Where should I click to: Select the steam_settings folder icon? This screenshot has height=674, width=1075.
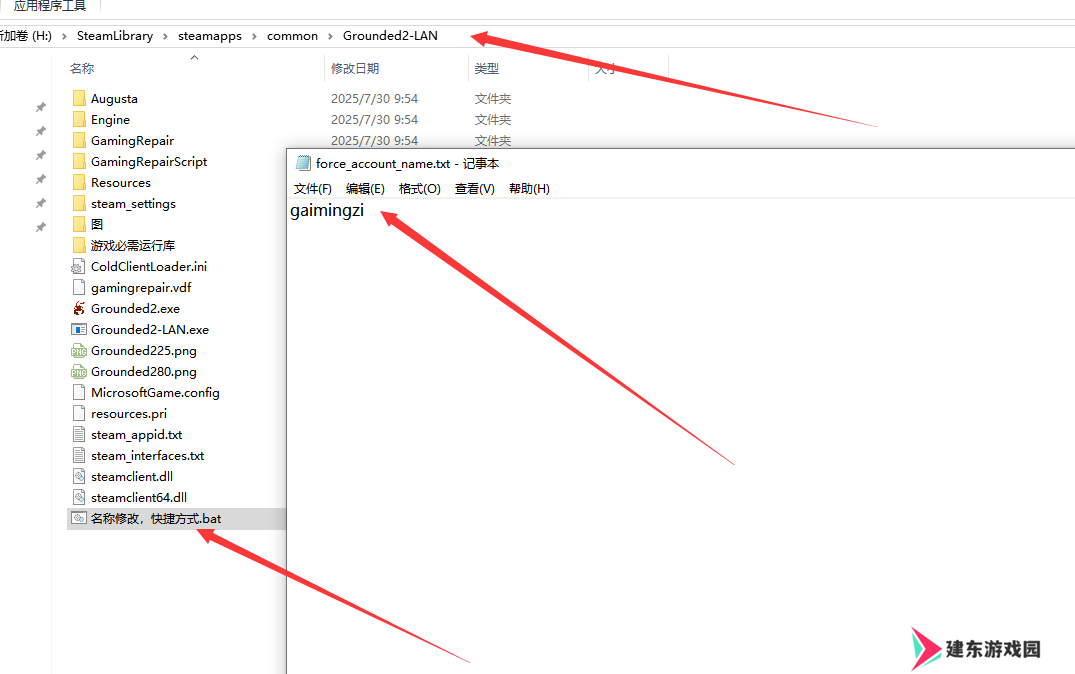click(79, 204)
